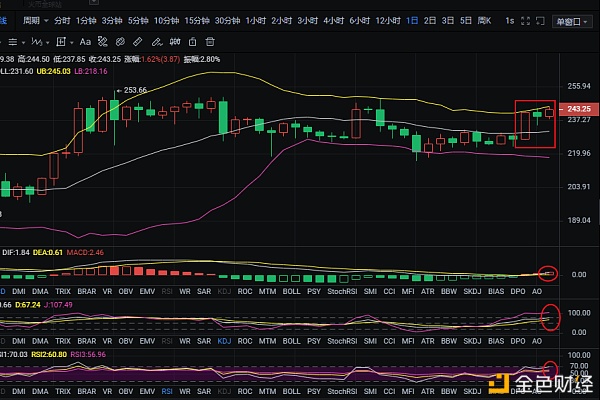The width and height of the screenshot is (600, 400).
Task: Click the add window icon
Action: pos(540,21)
